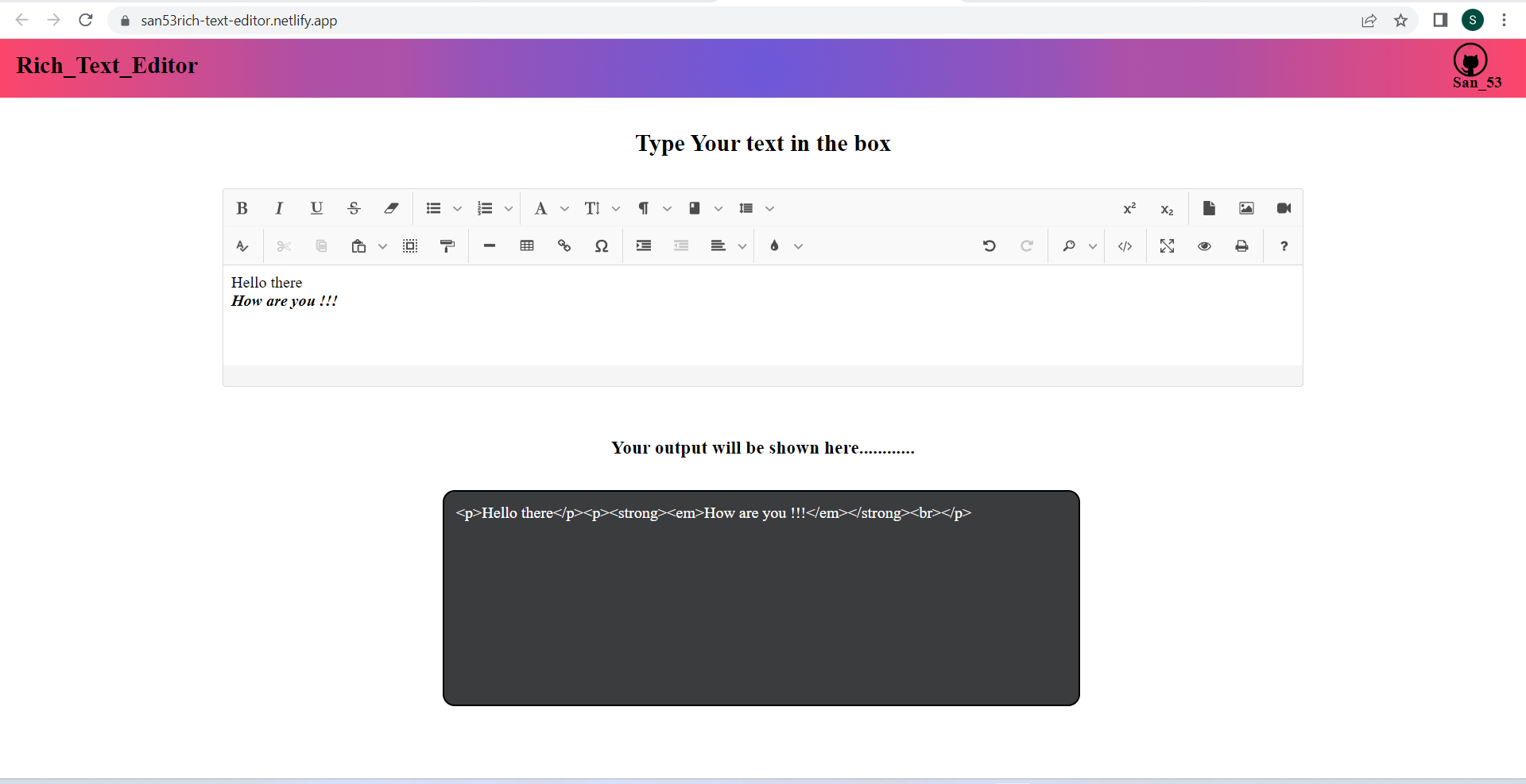Image resolution: width=1526 pixels, height=784 pixels.
Task: Apply subscript formatting
Action: coord(1167,208)
